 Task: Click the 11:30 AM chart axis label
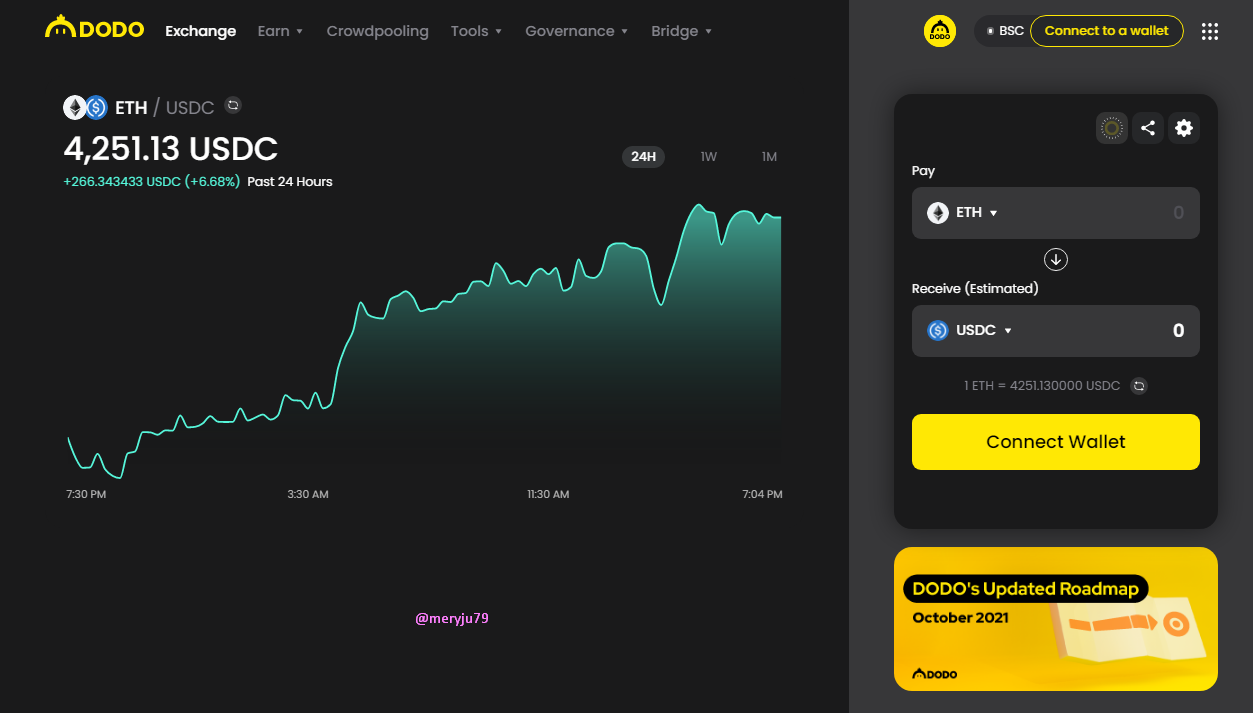point(548,494)
